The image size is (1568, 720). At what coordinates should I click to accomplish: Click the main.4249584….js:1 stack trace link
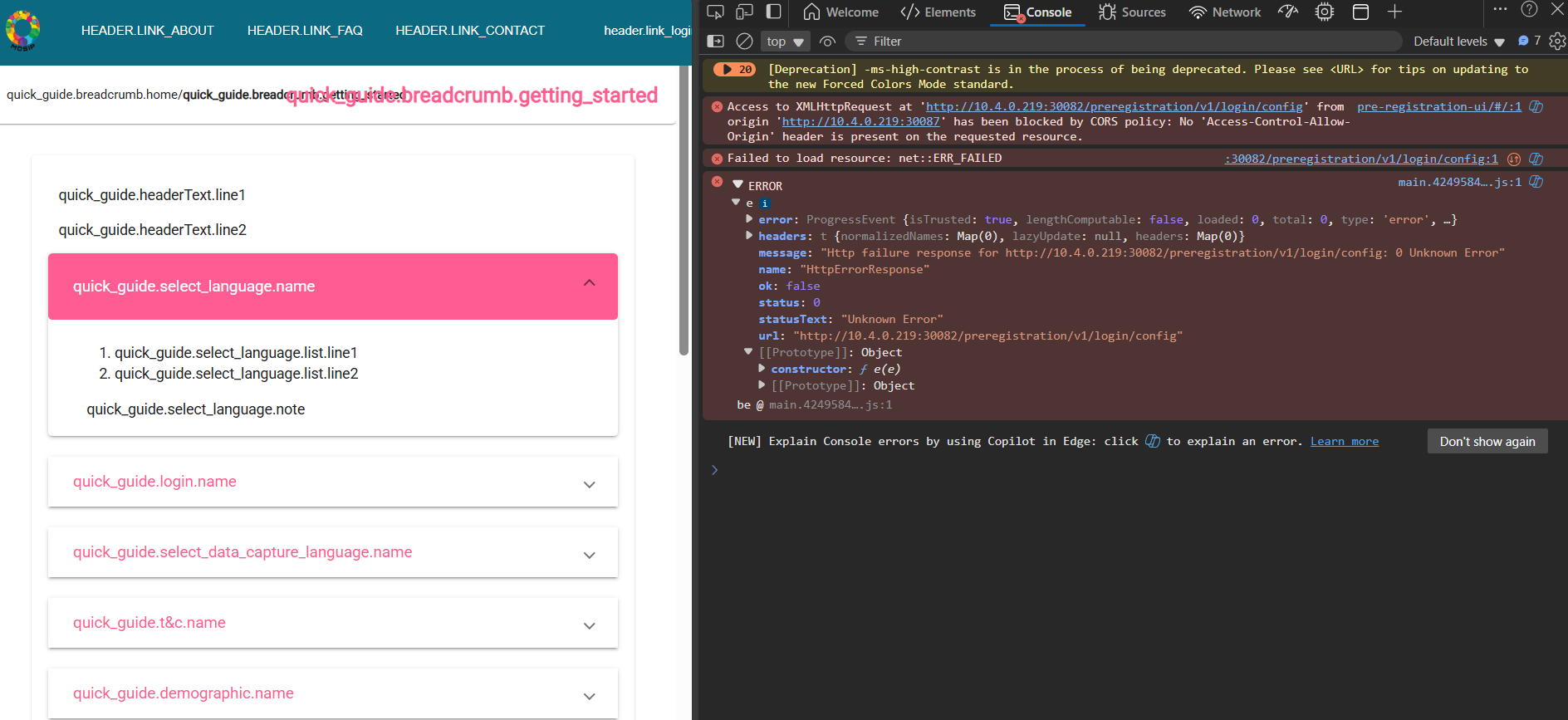point(831,404)
